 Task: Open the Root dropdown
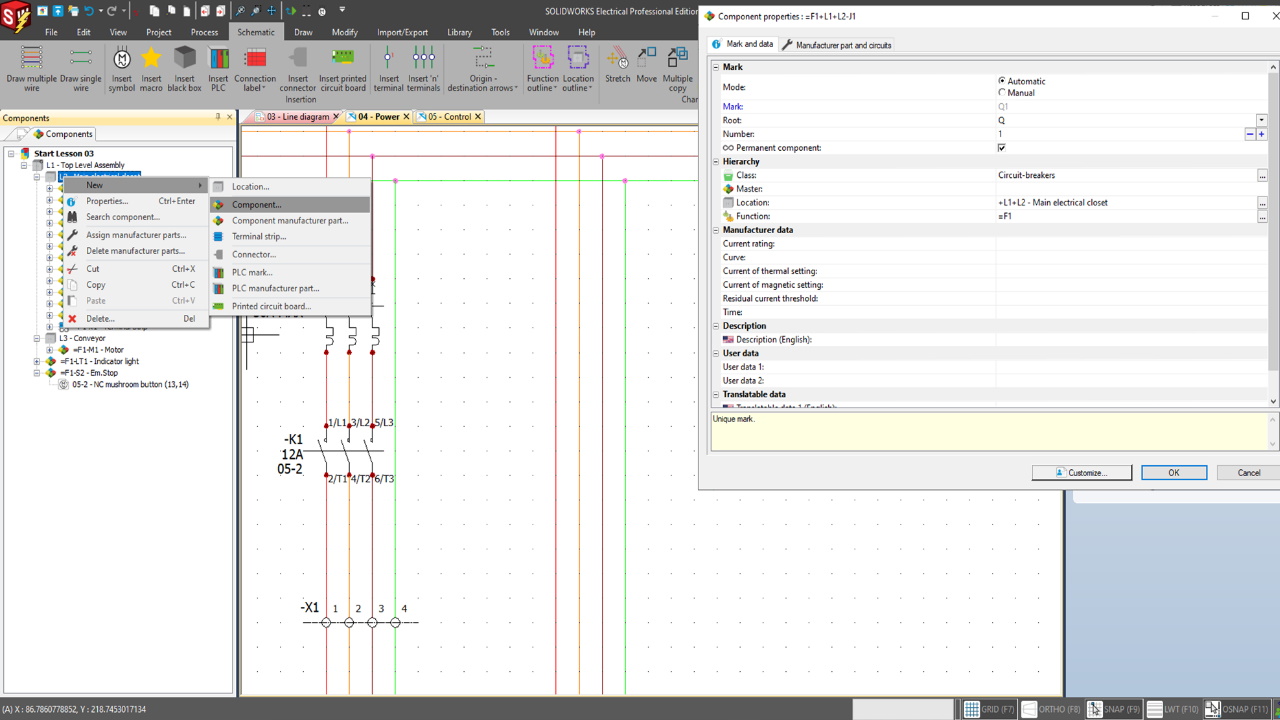tap(1262, 120)
